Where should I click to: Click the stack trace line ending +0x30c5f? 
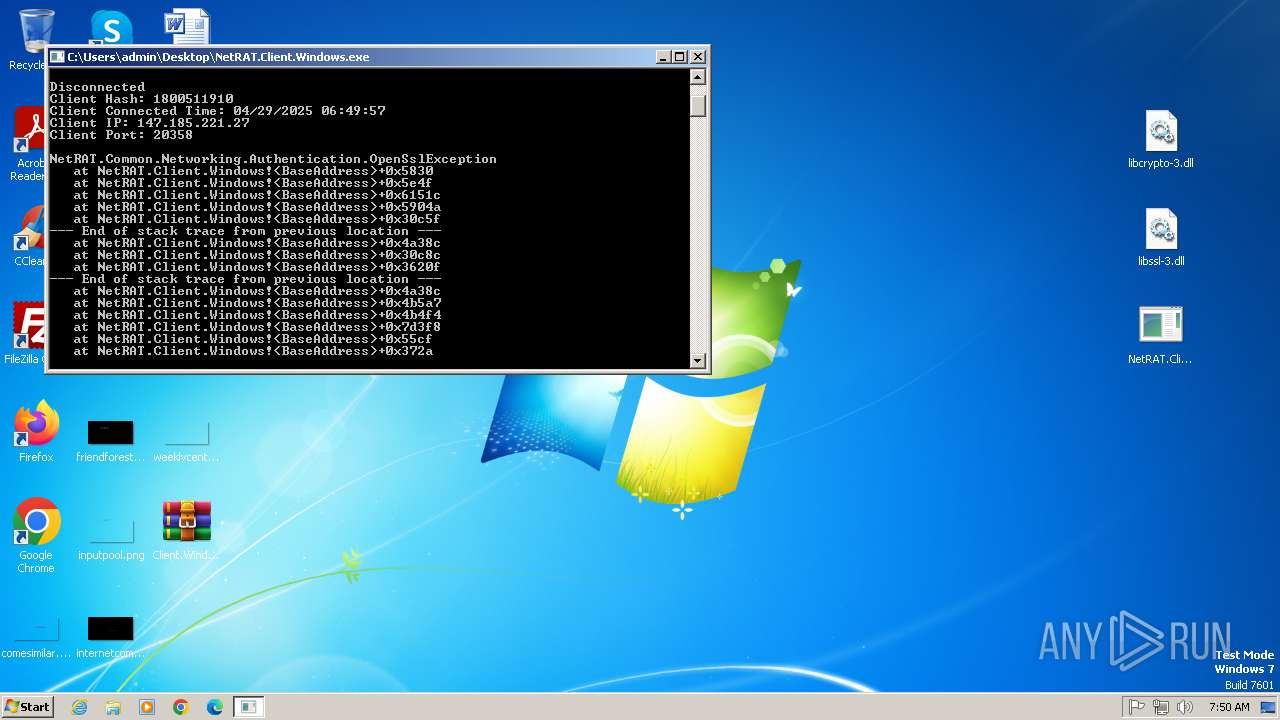(x=257, y=219)
